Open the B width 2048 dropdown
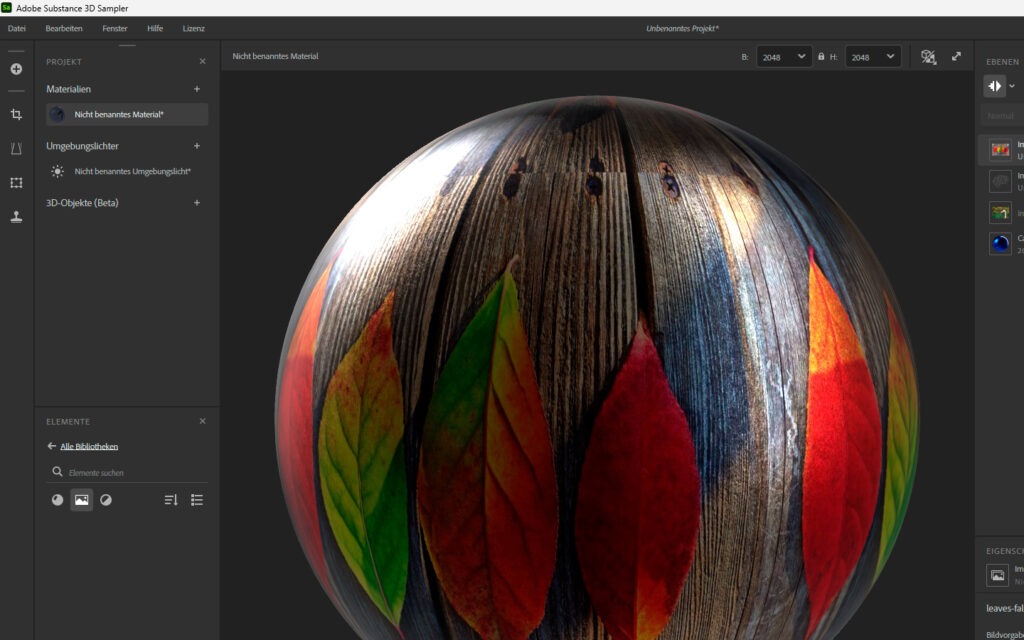This screenshot has height=640, width=1024. [784, 57]
